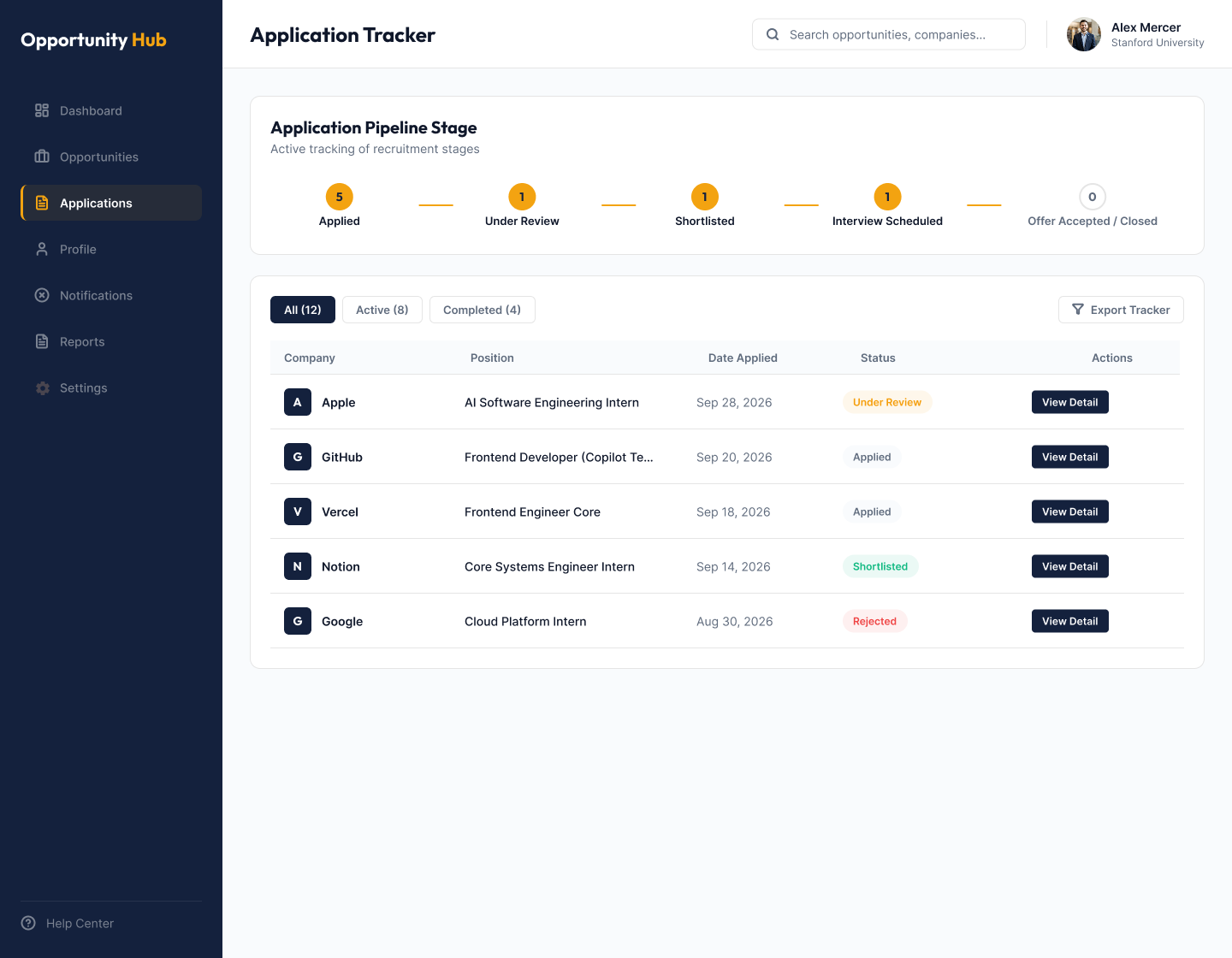The image size is (1232, 958).
Task: Click the Notifications circle icon
Action: click(x=42, y=295)
